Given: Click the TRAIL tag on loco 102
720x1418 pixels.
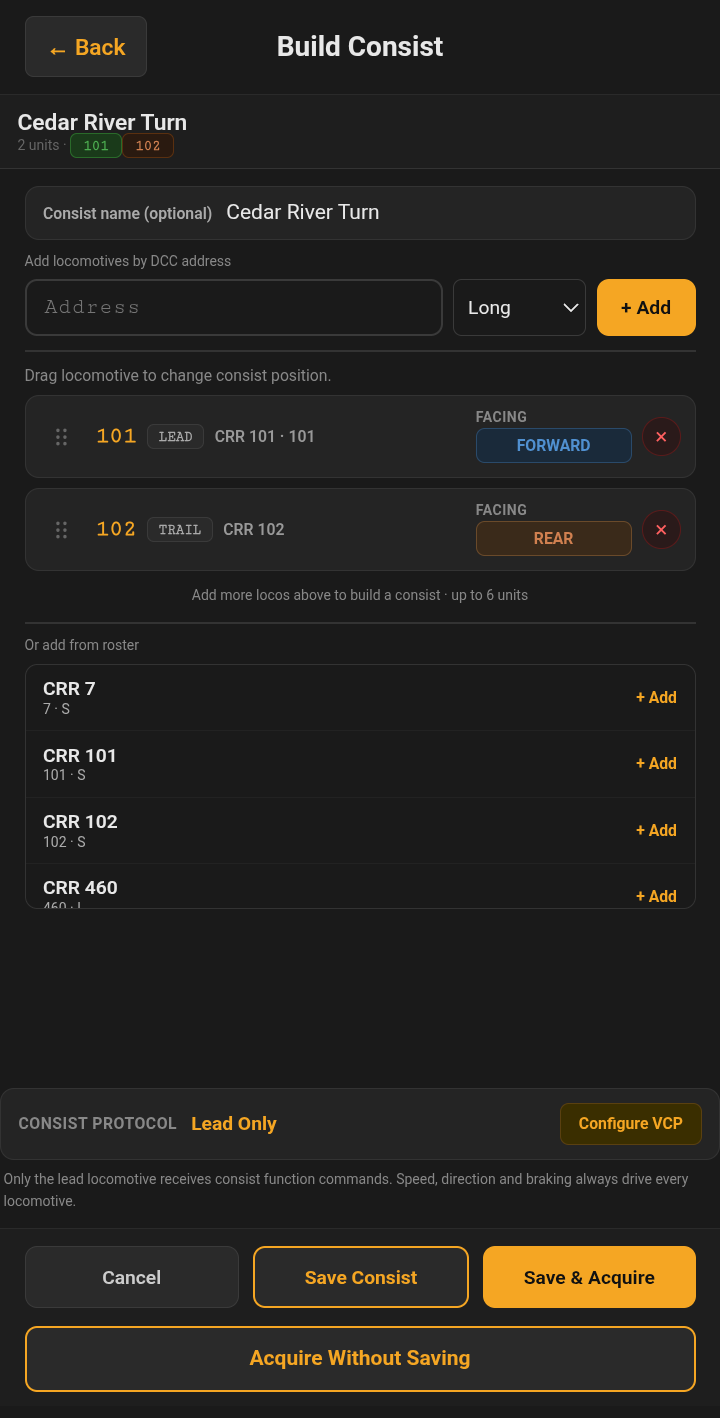Looking at the screenshot, I should [x=180, y=530].
